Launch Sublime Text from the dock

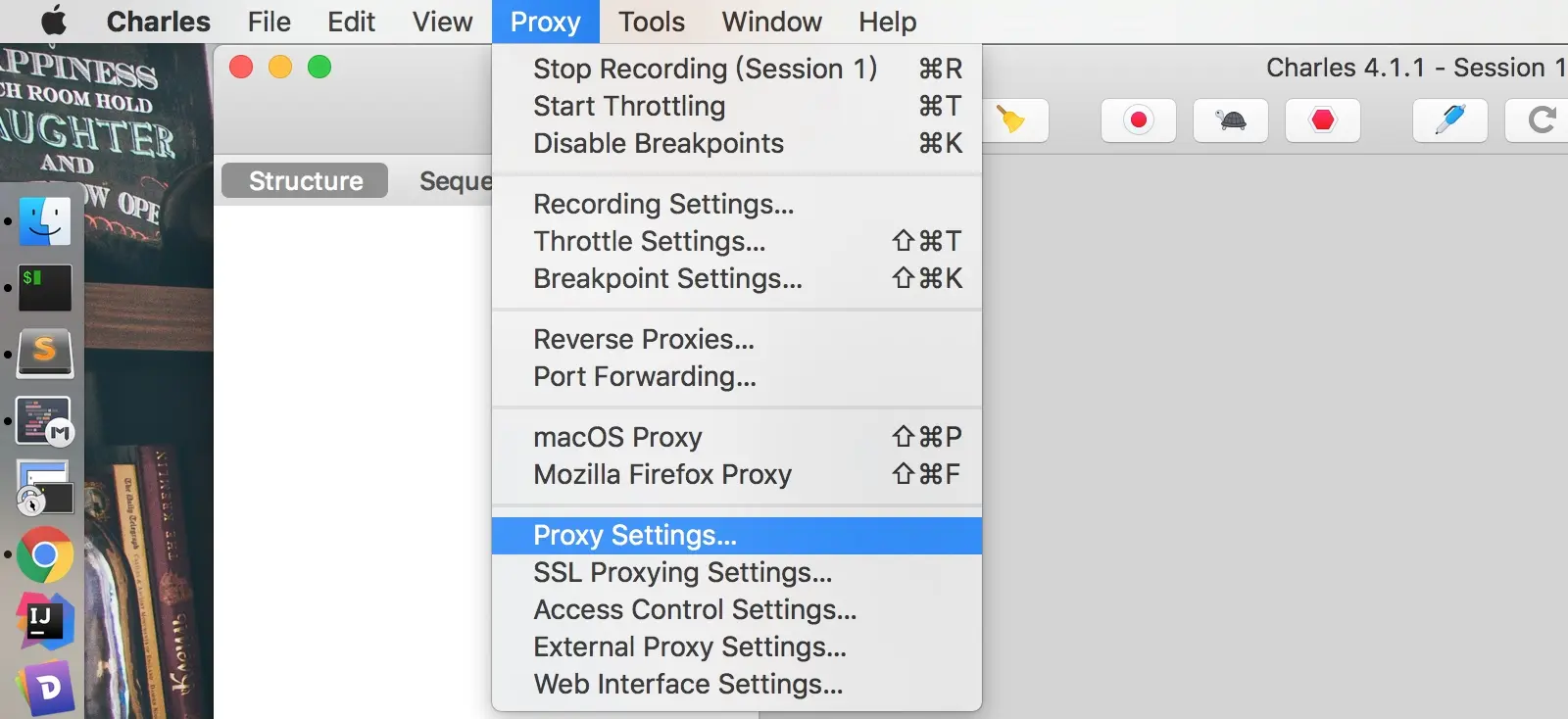[45, 353]
